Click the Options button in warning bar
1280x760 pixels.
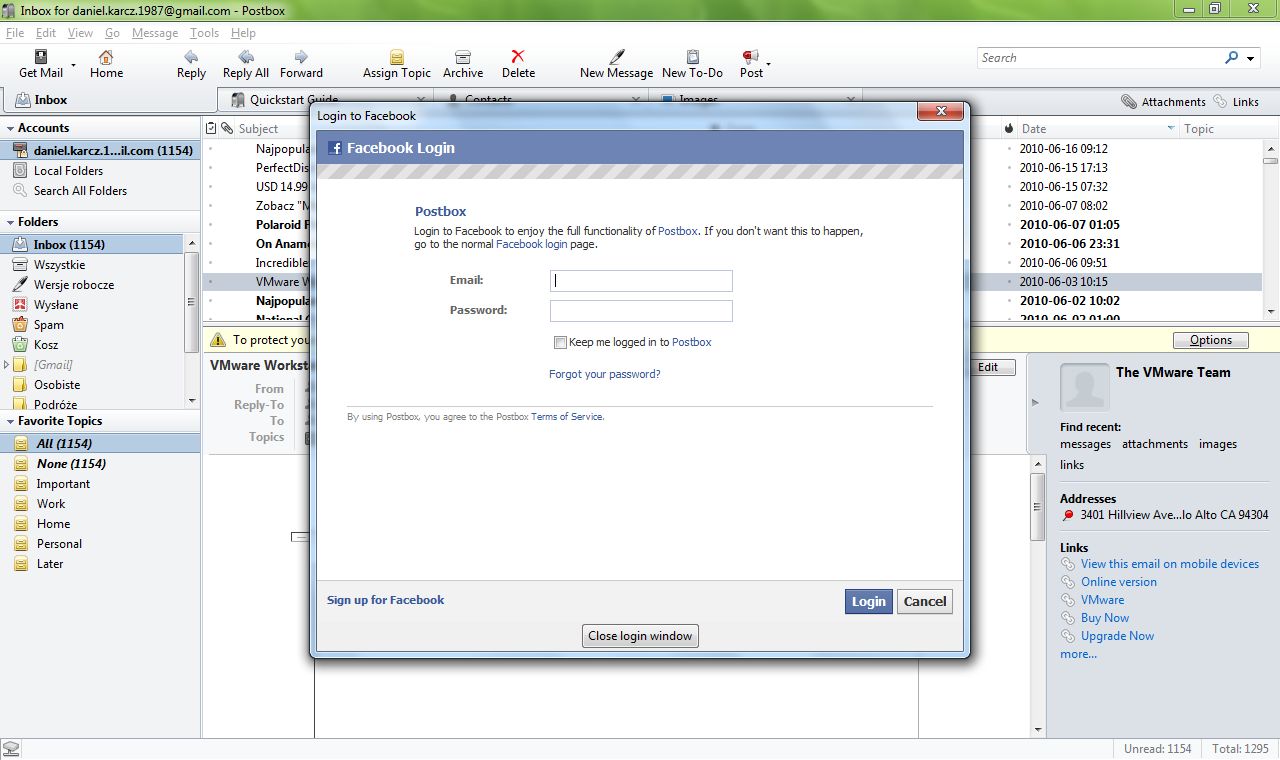click(x=1211, y=340)
